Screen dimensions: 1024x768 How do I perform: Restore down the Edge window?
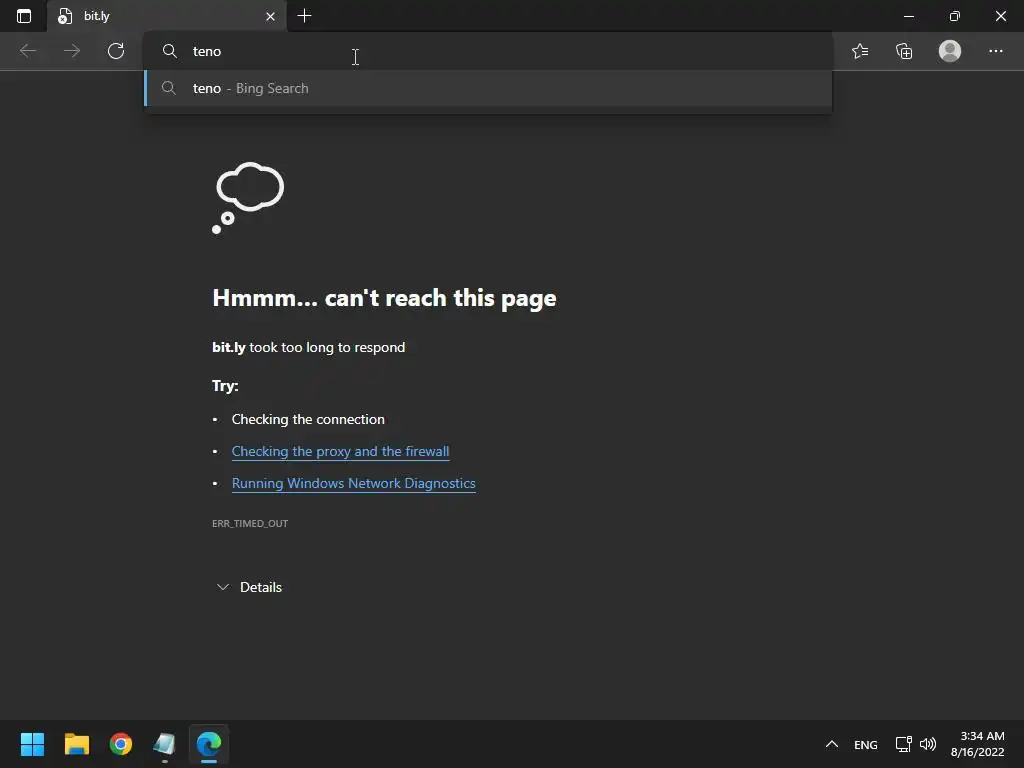coord(955,16)
